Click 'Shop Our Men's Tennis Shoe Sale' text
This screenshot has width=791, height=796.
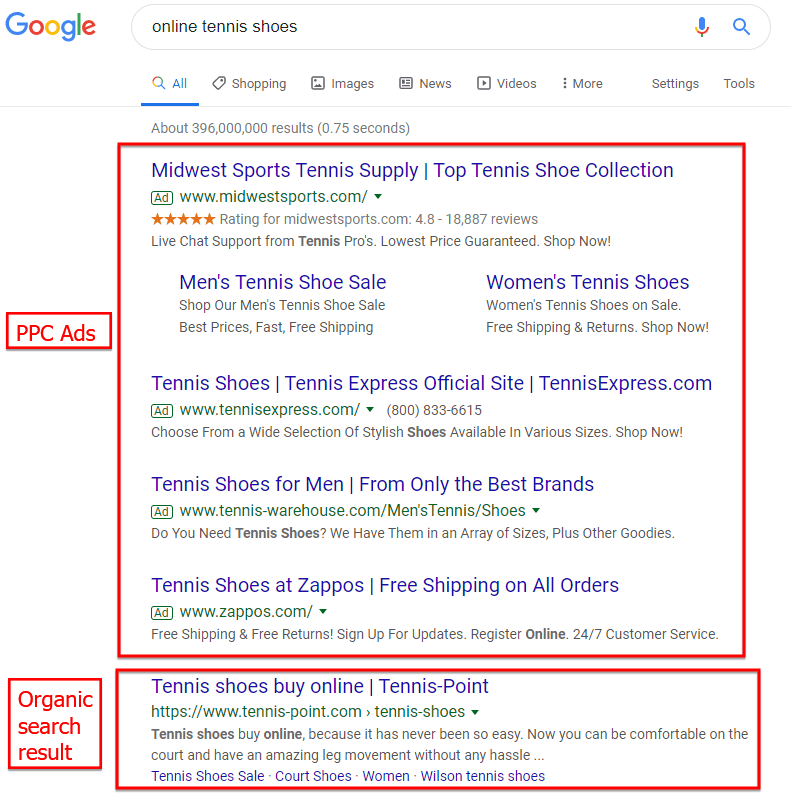click(282, 305)
